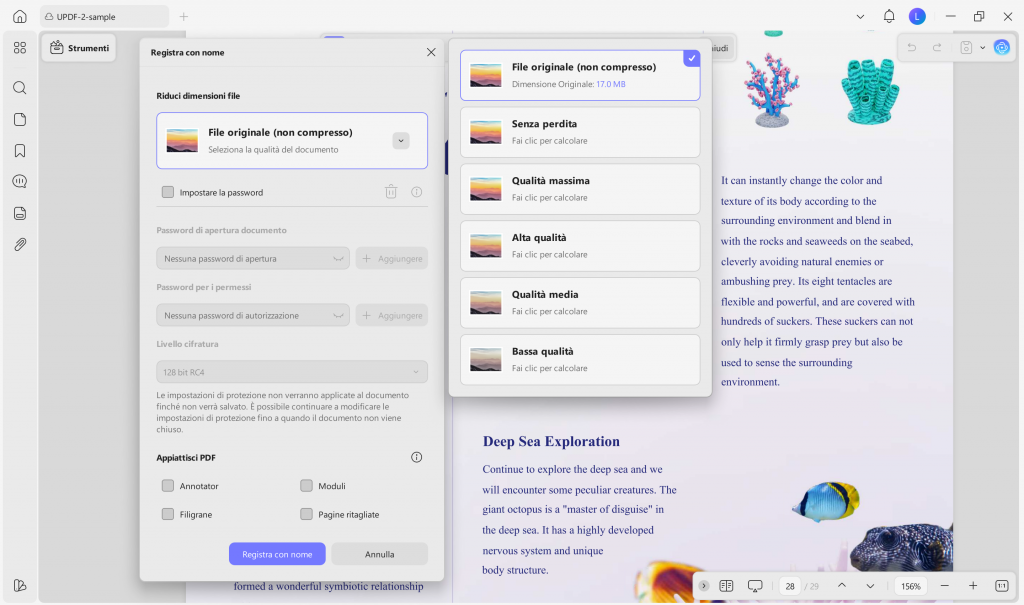Expand the tab list chevron in title bar
Viewport: 1024px width, 605px height.
[860, 16]
